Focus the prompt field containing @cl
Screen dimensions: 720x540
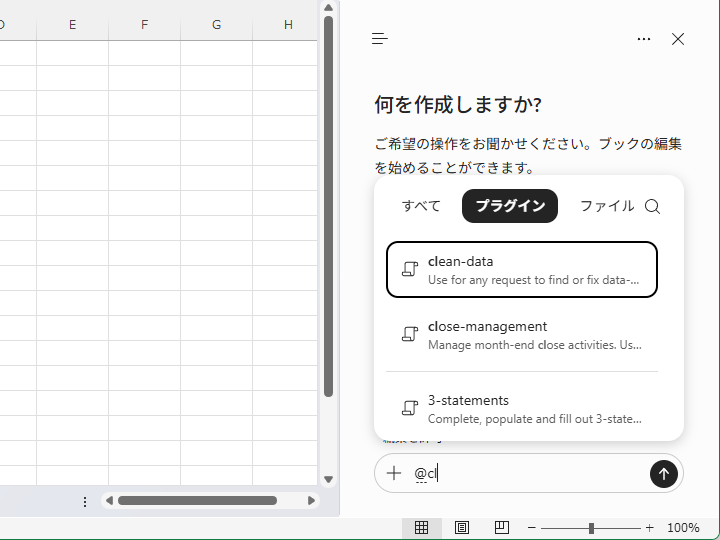(x=528, y=473)
